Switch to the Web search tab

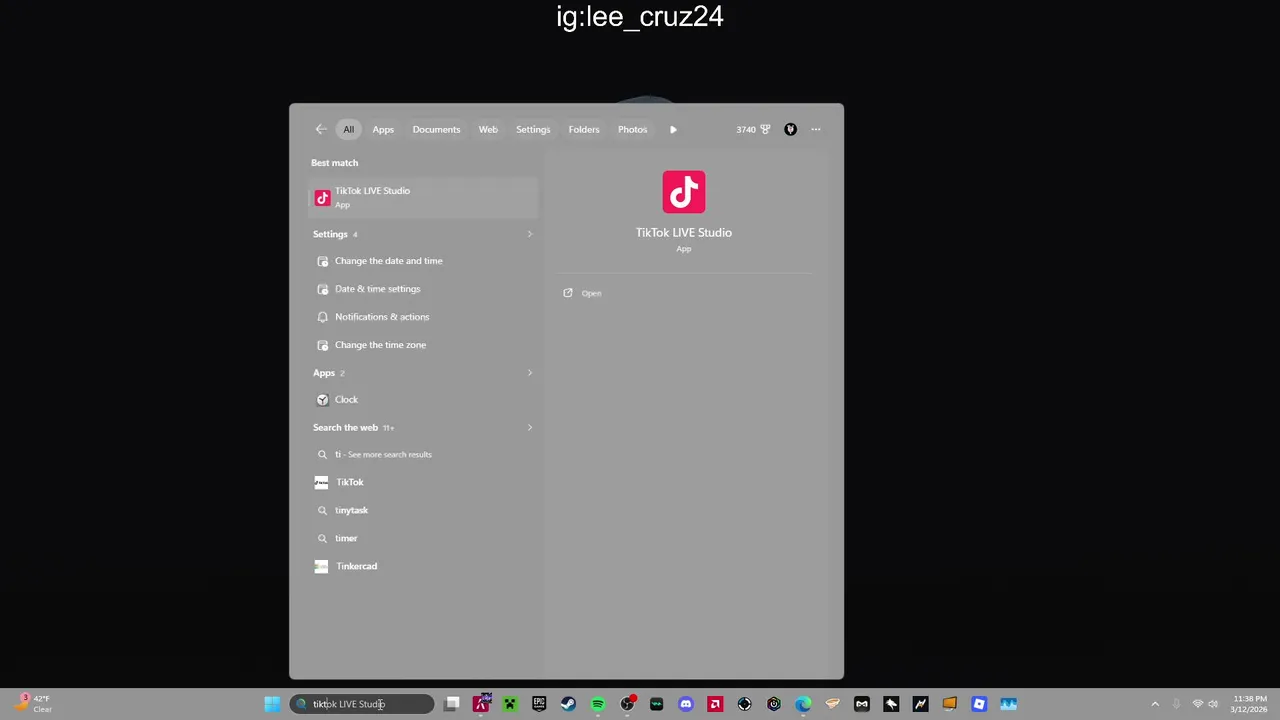488,129
